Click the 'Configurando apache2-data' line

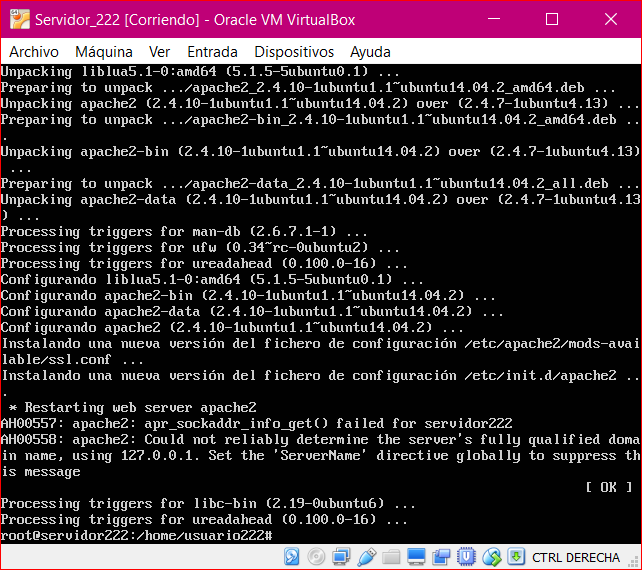tap(252, 312)
